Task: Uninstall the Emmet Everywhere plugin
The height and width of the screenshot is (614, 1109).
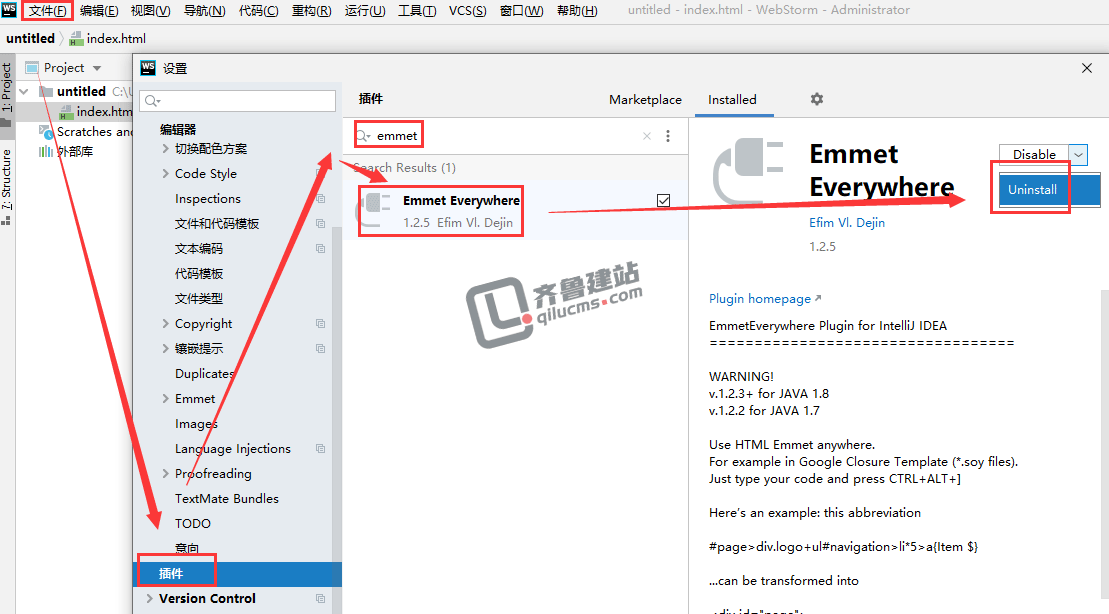Action: point(1050,190)
